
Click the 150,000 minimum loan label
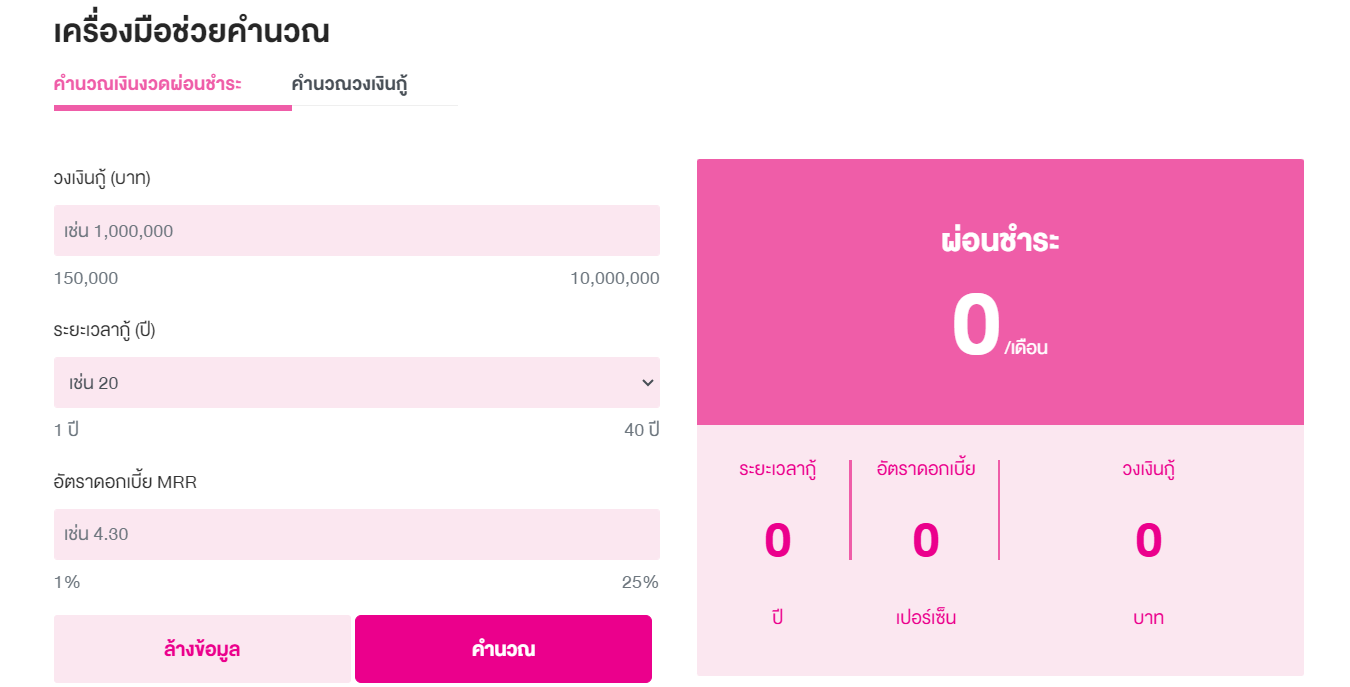[86, 277]
